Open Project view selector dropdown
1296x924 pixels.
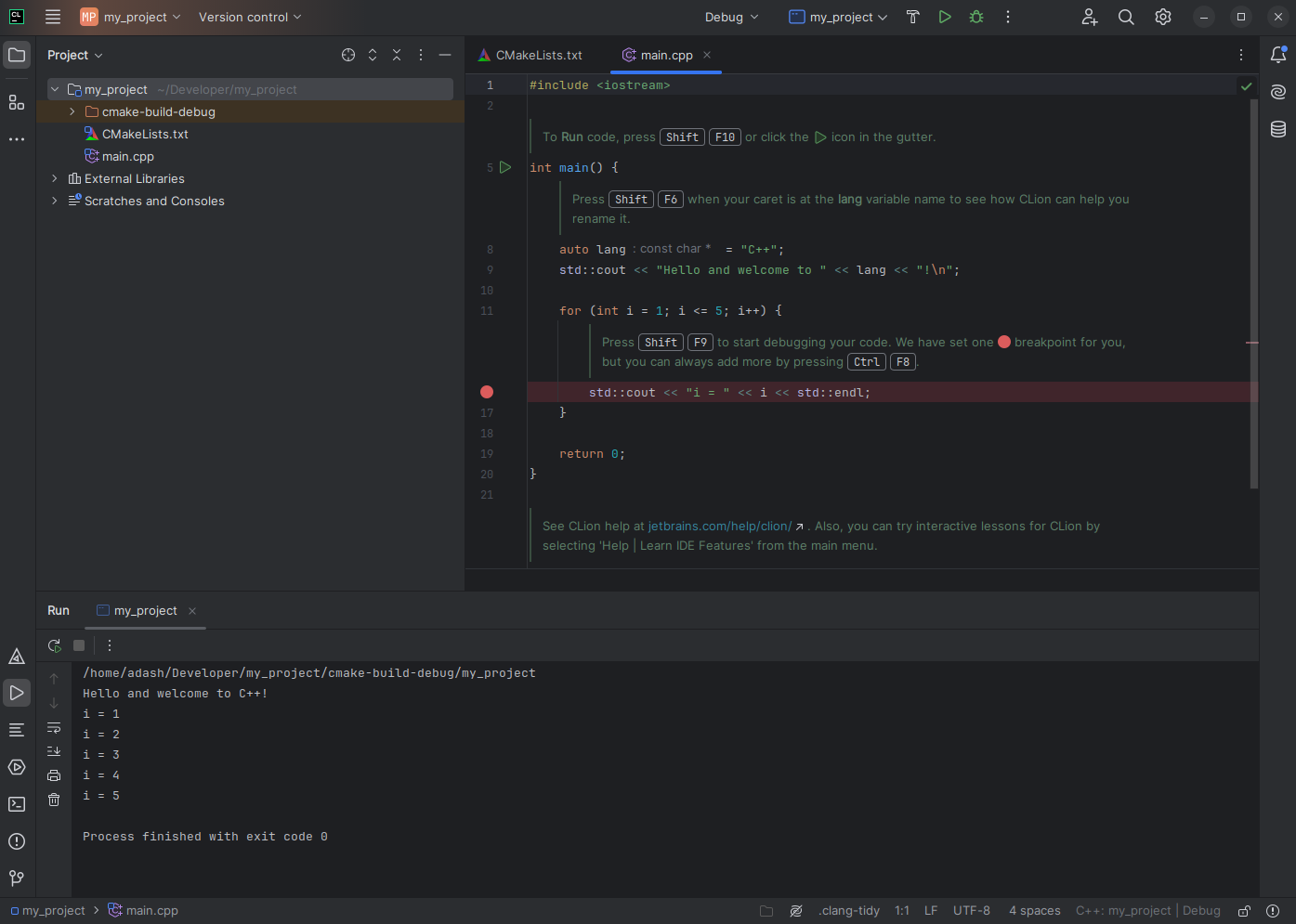[75, 55]
